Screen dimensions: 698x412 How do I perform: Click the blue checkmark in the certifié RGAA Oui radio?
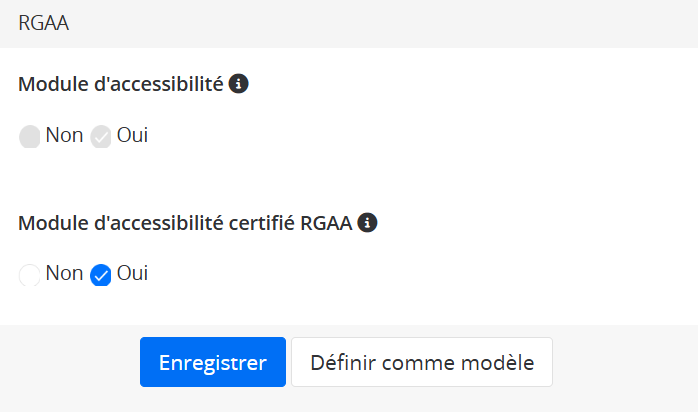[101, 275]
